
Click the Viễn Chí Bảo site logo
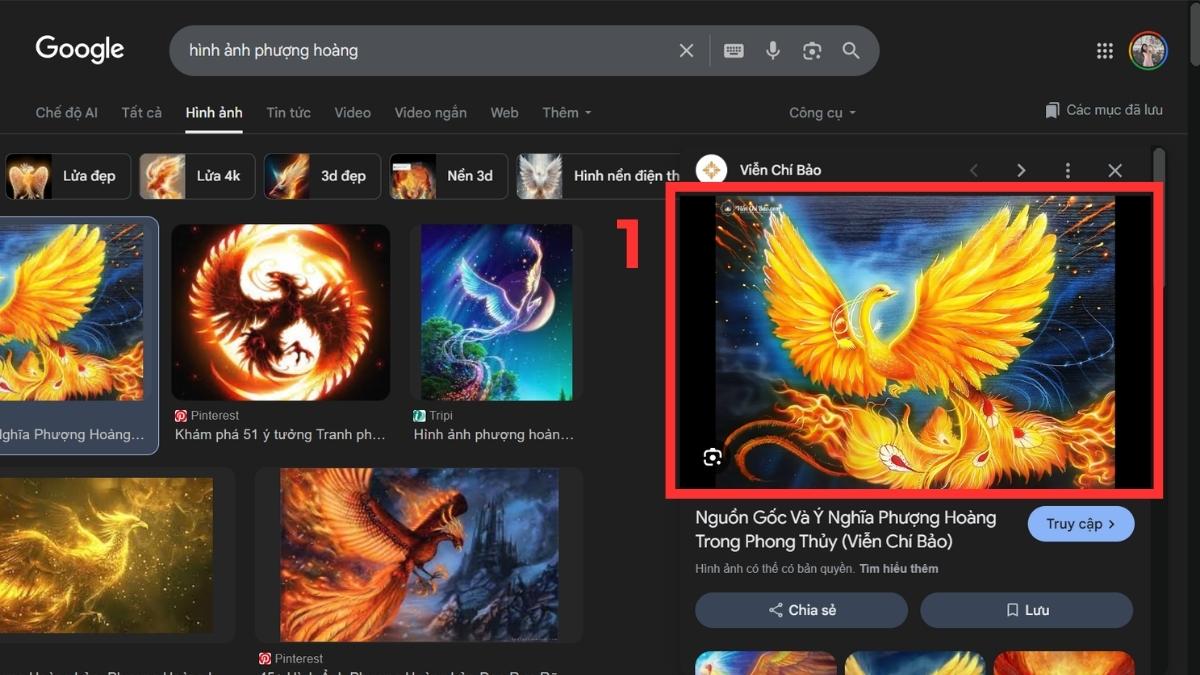coord(711,170)
